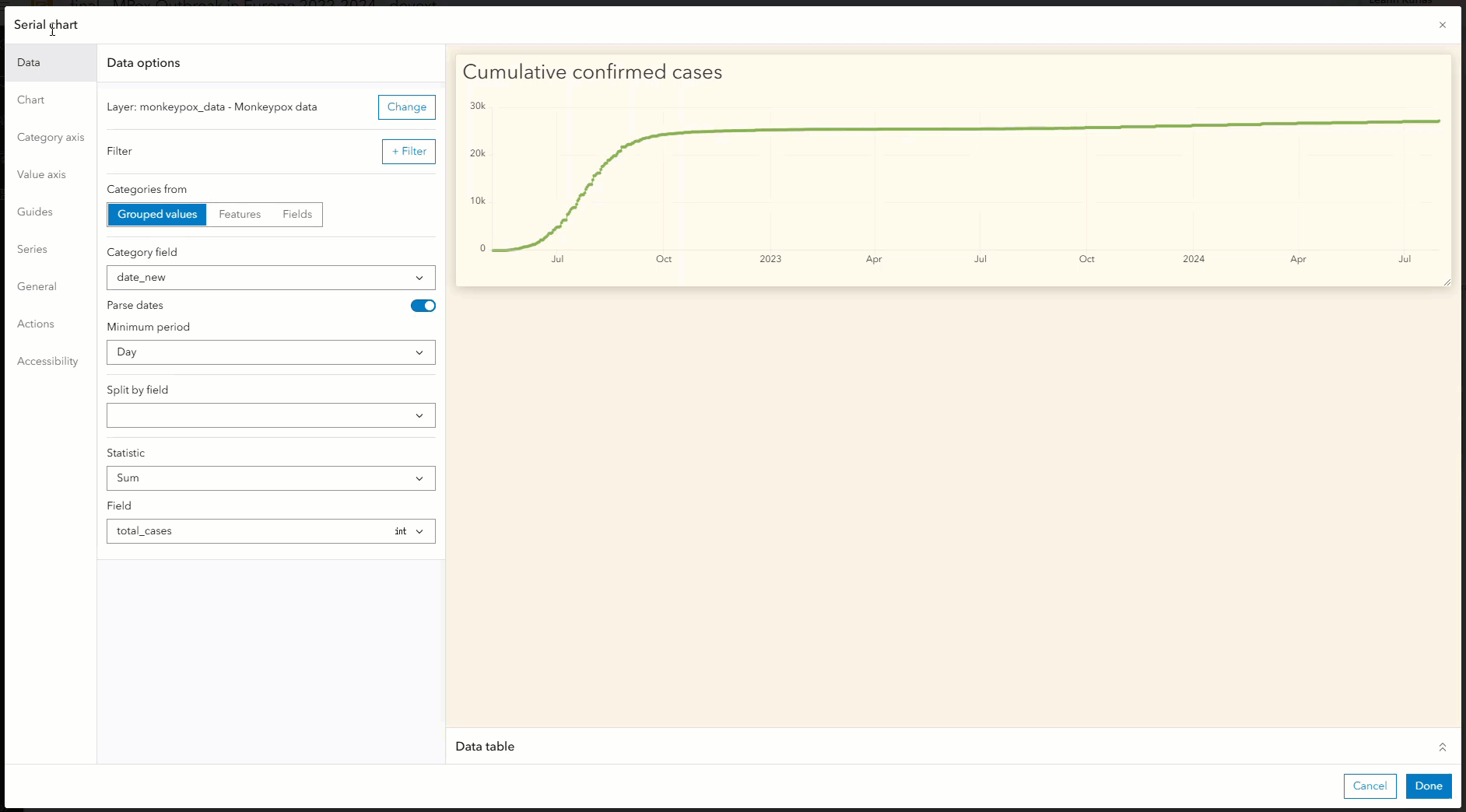Open the Accessibility settings

[47, 361]
